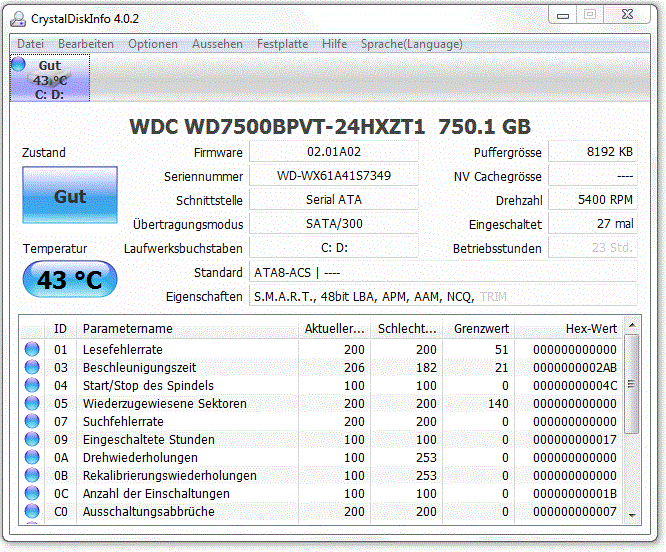The width and height of the screenshot is (666, 552).
Task: Click hex value 00000000001B
Action: [575, 494]
